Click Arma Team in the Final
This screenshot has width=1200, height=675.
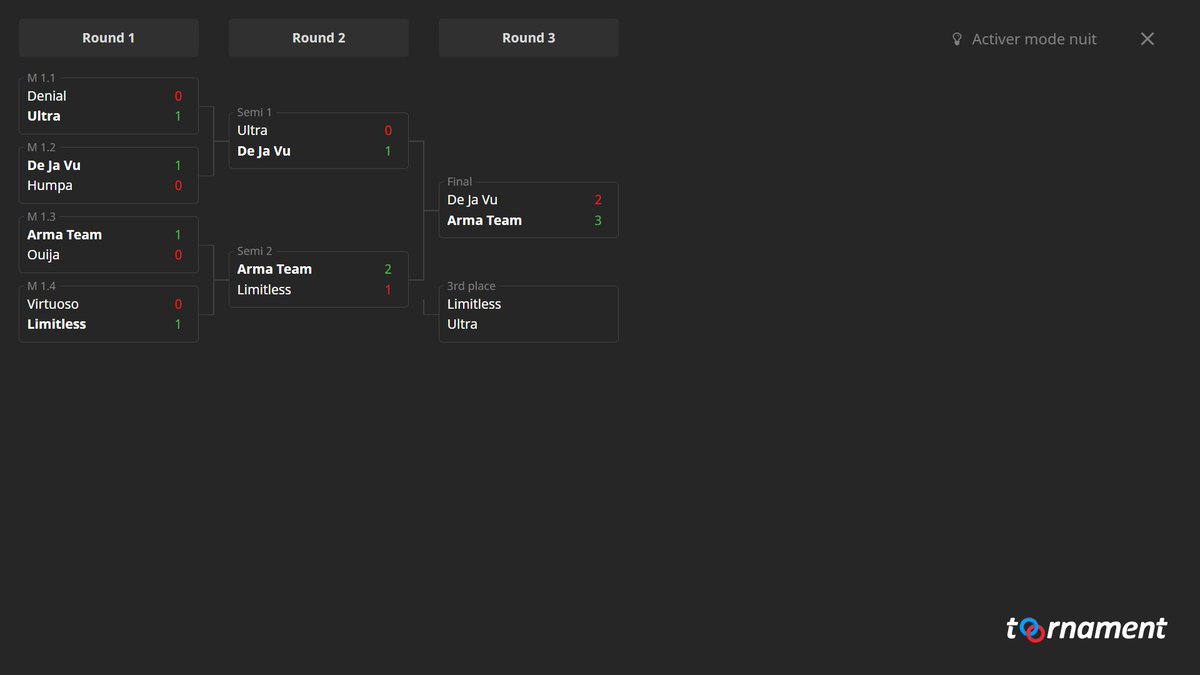(x=485, y=220)
